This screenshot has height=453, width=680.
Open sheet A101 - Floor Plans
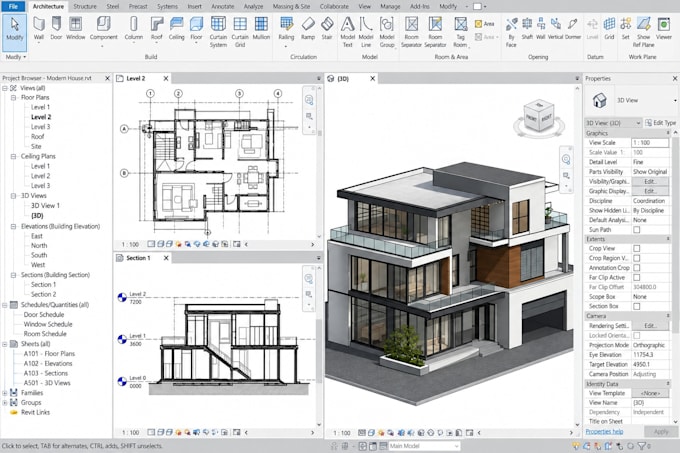point(49,354)
